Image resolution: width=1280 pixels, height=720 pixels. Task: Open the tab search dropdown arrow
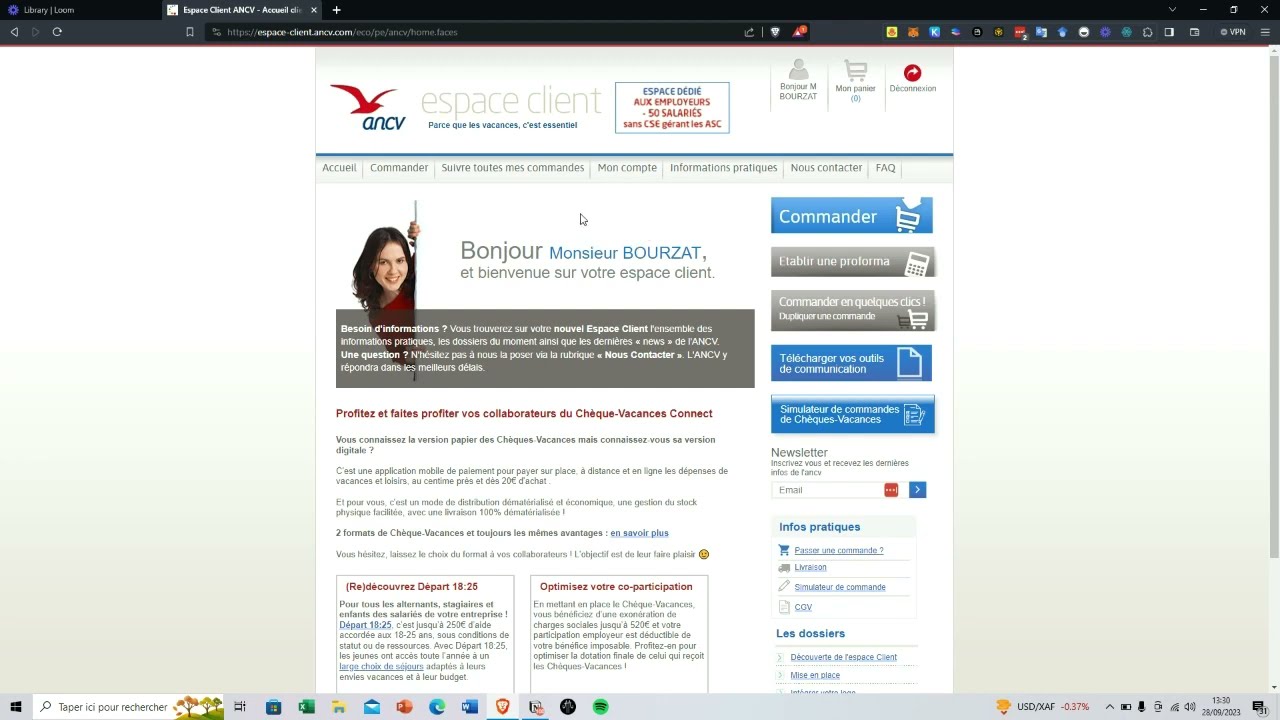pos(1173,10)
